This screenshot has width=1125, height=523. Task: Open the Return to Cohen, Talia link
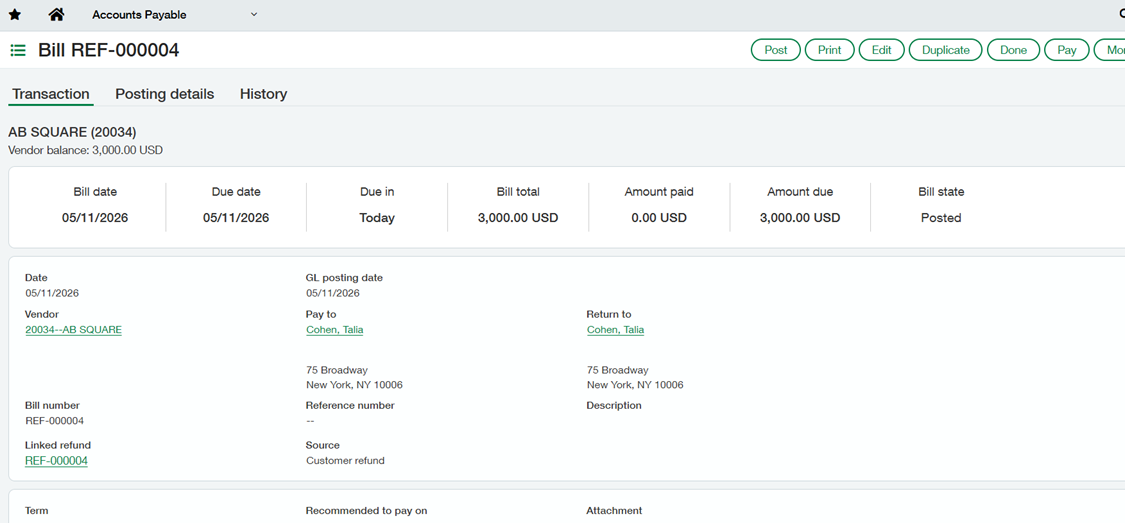616,330
